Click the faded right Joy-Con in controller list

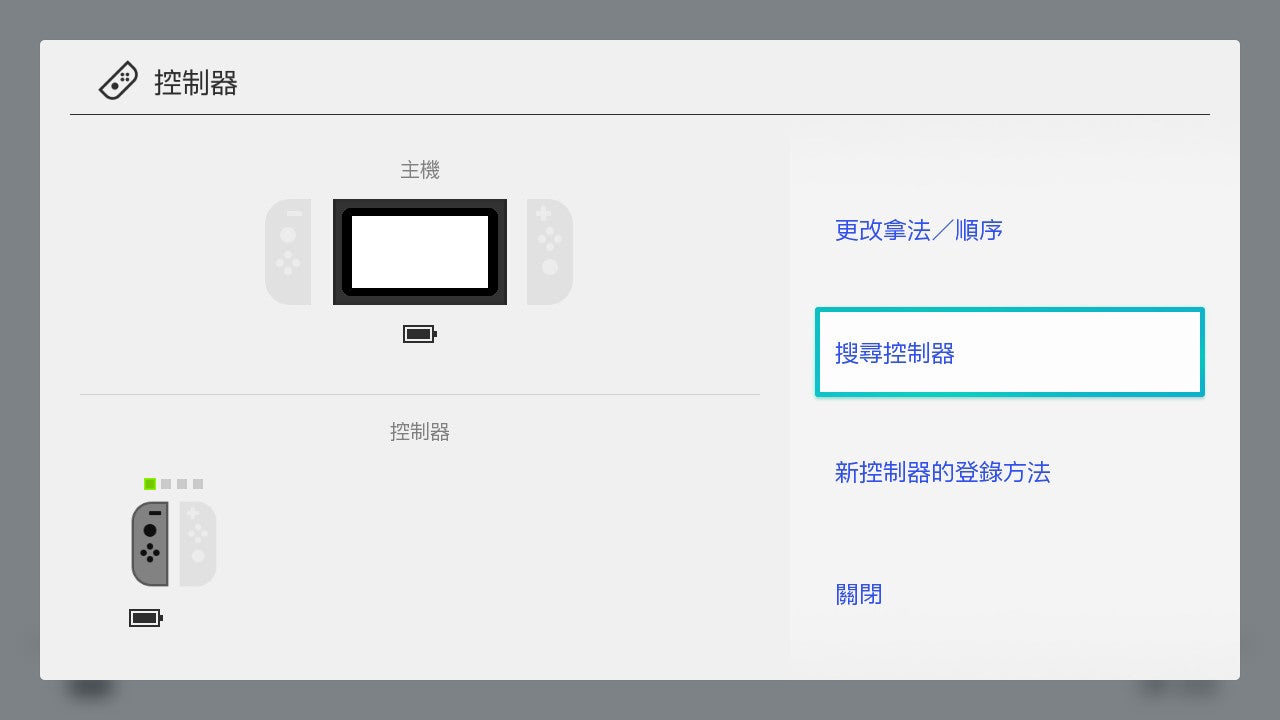(x=198, y=544)
